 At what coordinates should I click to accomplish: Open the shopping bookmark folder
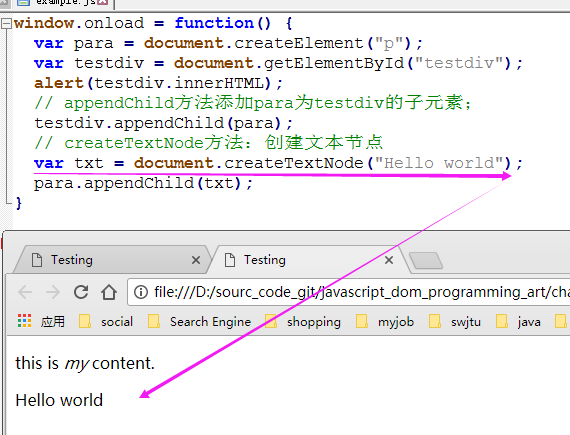click(303, 322)
